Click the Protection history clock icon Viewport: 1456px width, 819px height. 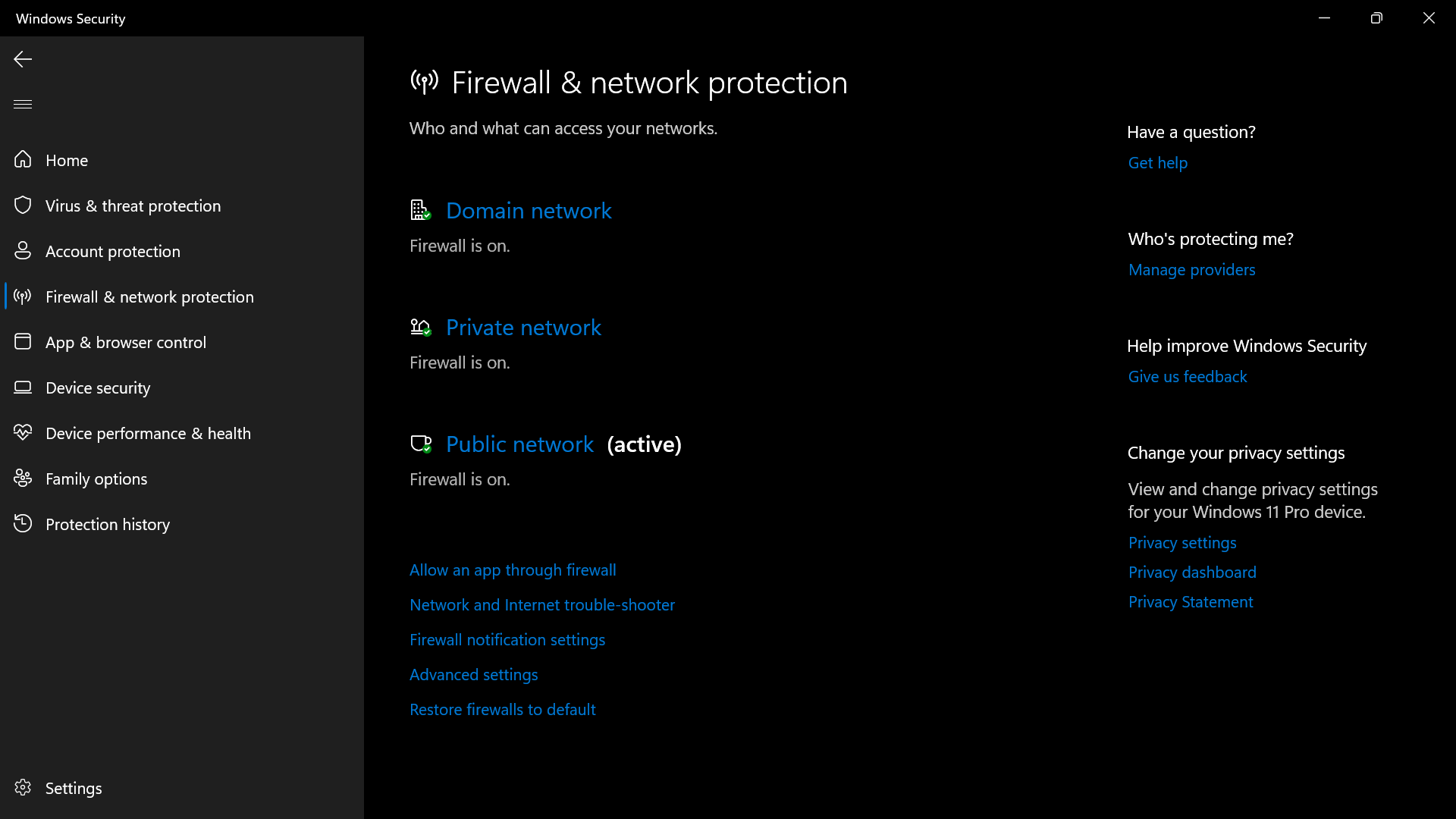pos(23,524)
